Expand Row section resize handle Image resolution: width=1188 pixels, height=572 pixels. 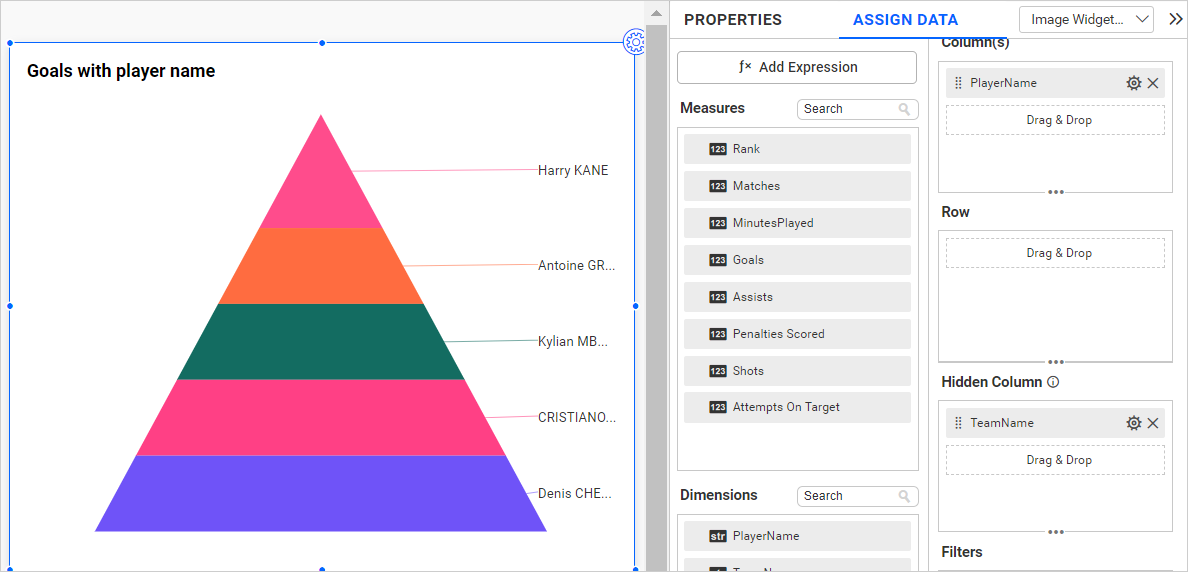1055,361
